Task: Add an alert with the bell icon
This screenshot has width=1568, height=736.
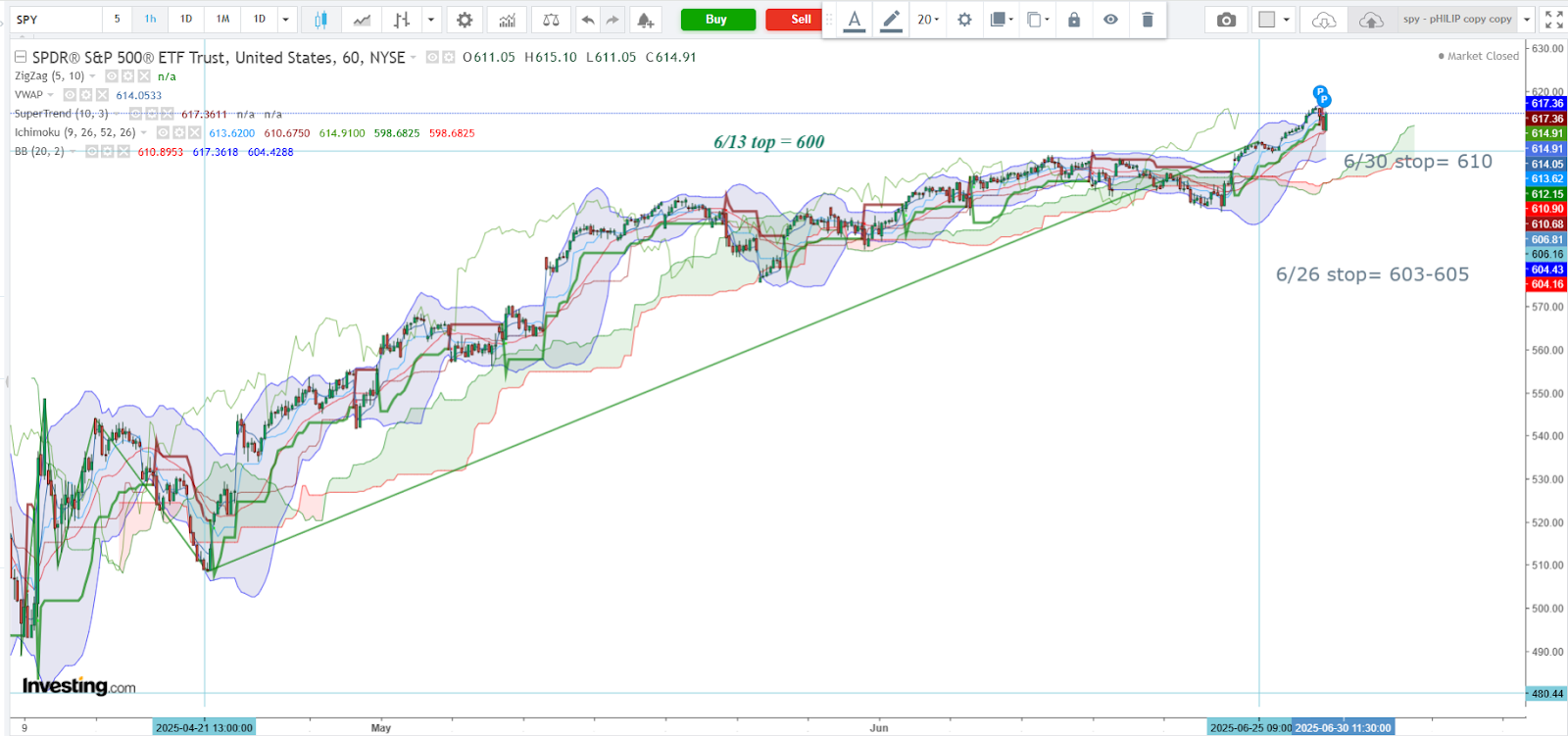Action: 645,20
